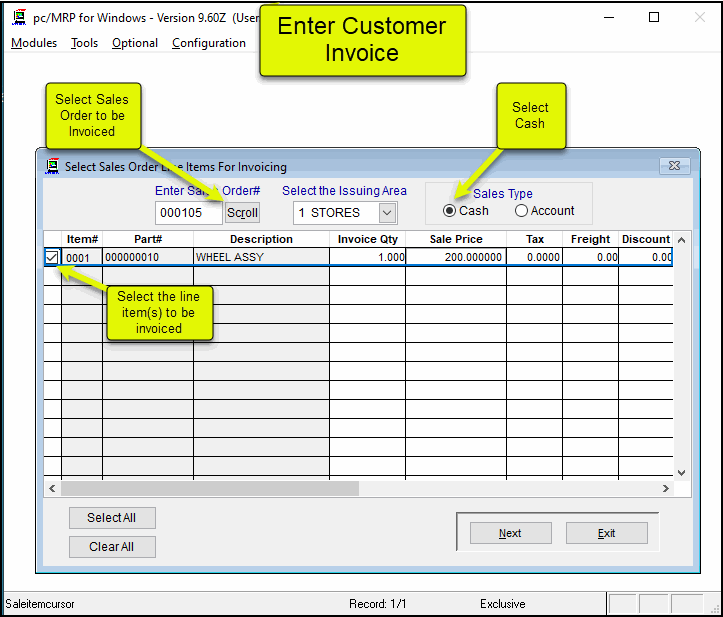Image resolution: width=723 pixels, height=617 pixels.
Task: Click the Sales Order number input field
Action: point(188,213)
